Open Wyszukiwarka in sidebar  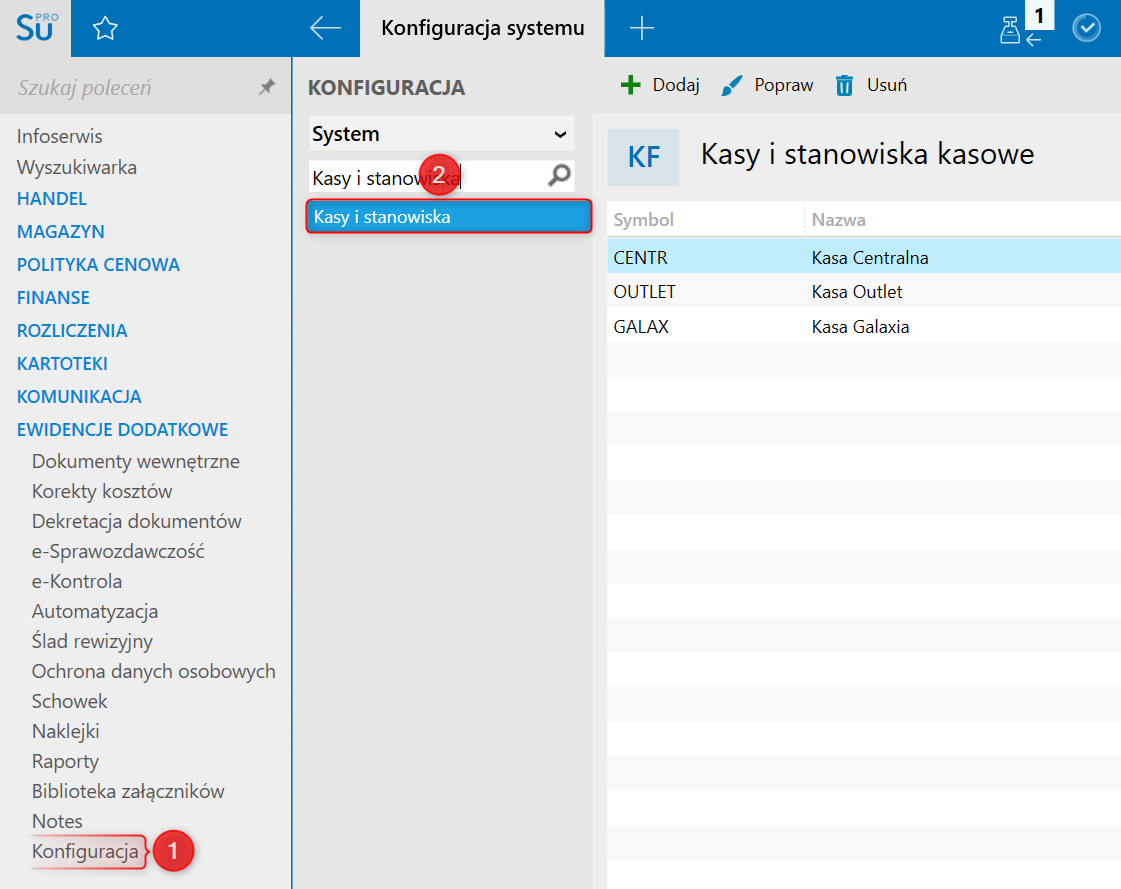click(x=76, y=167)
